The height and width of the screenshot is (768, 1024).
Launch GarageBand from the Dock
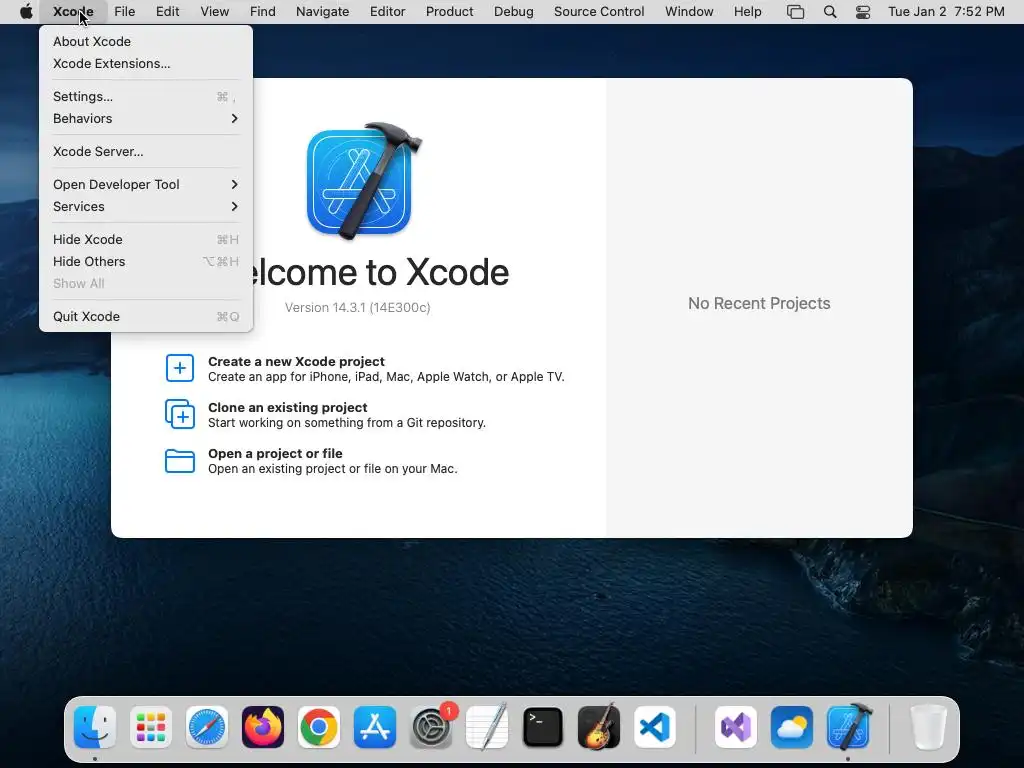pyautogui.click(x=599, y=727)
